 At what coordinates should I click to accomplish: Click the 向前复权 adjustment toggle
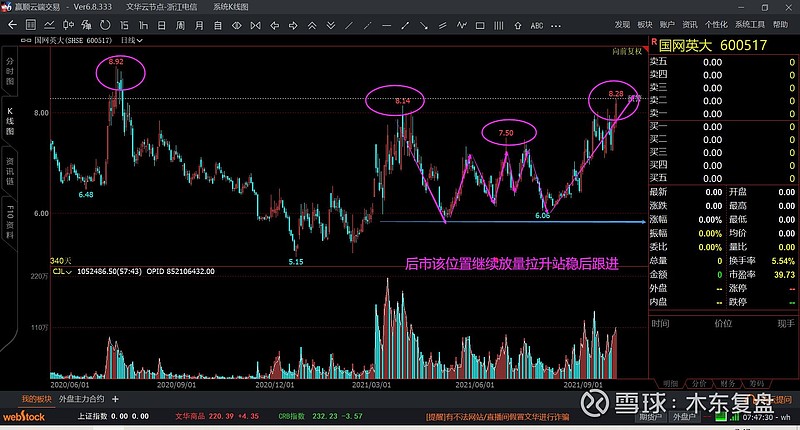(627, 52)
